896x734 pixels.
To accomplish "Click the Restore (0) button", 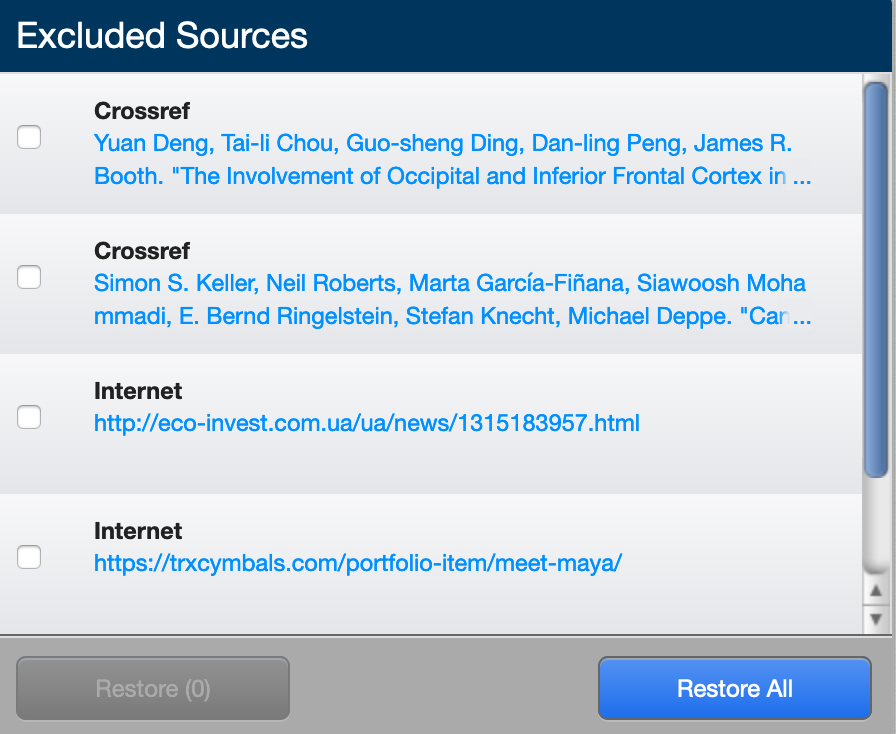I will [152, 688].
